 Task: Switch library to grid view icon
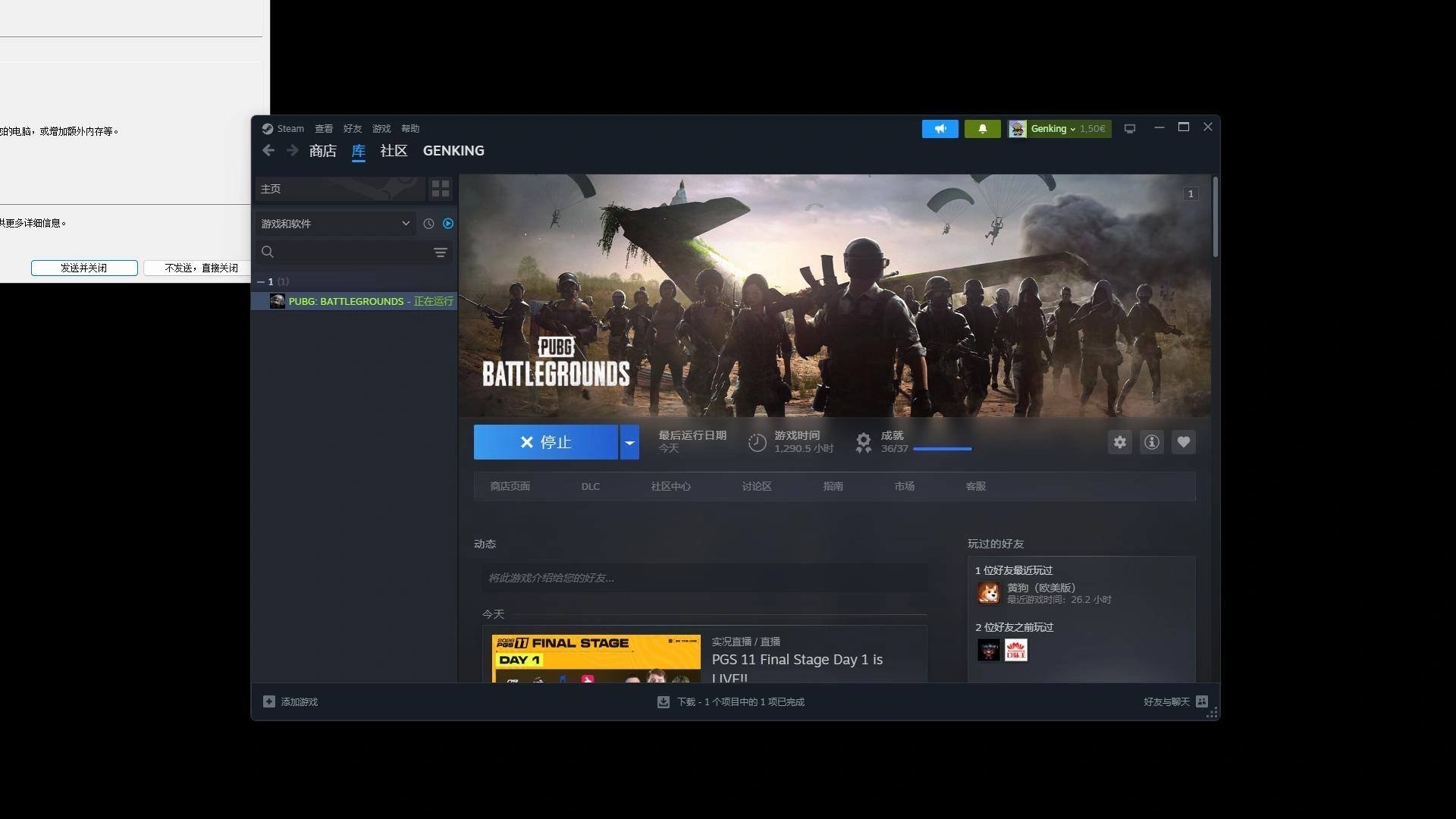[x=441, y=189]
